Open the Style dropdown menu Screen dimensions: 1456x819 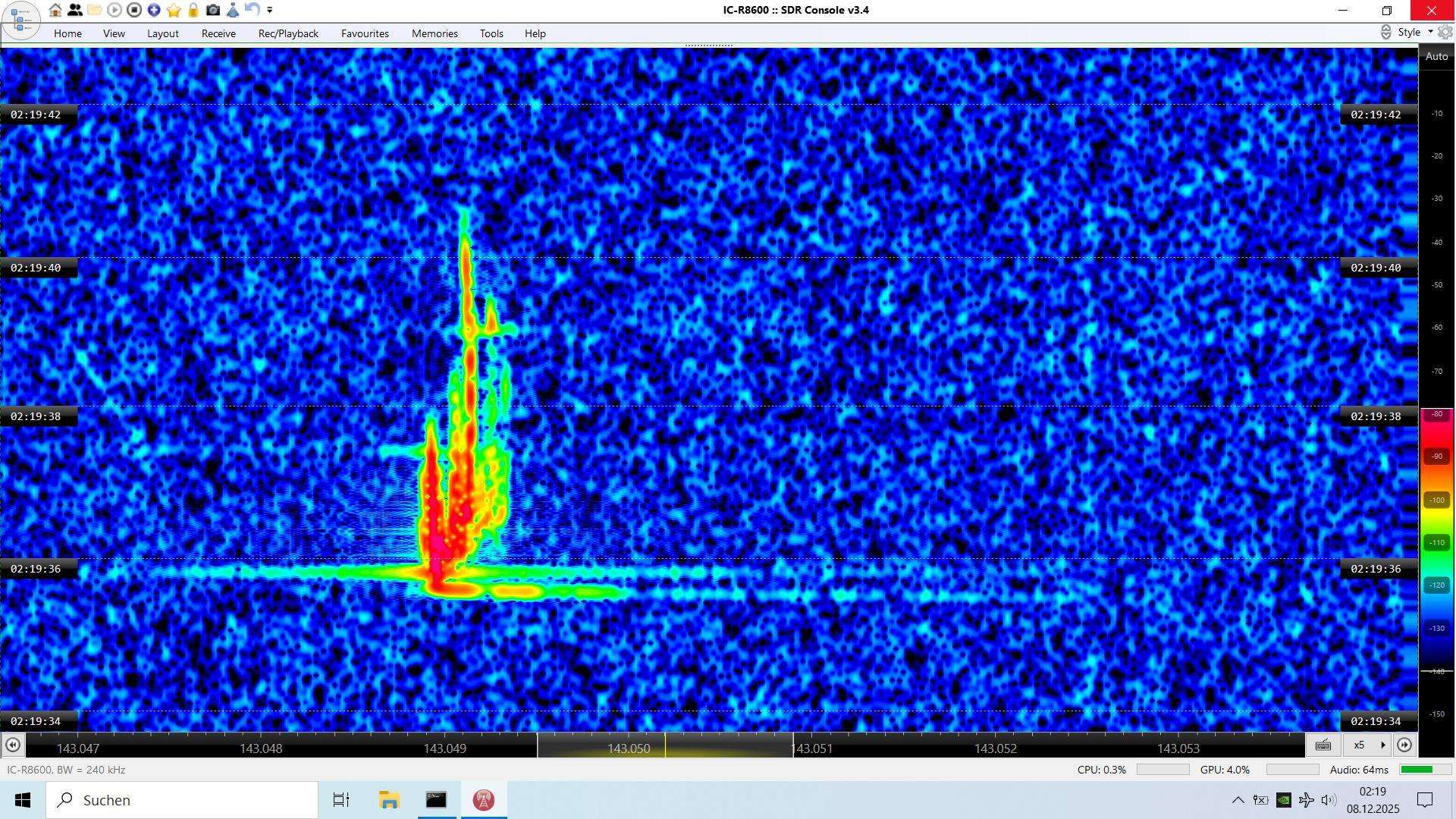(x=1414, y=32)
